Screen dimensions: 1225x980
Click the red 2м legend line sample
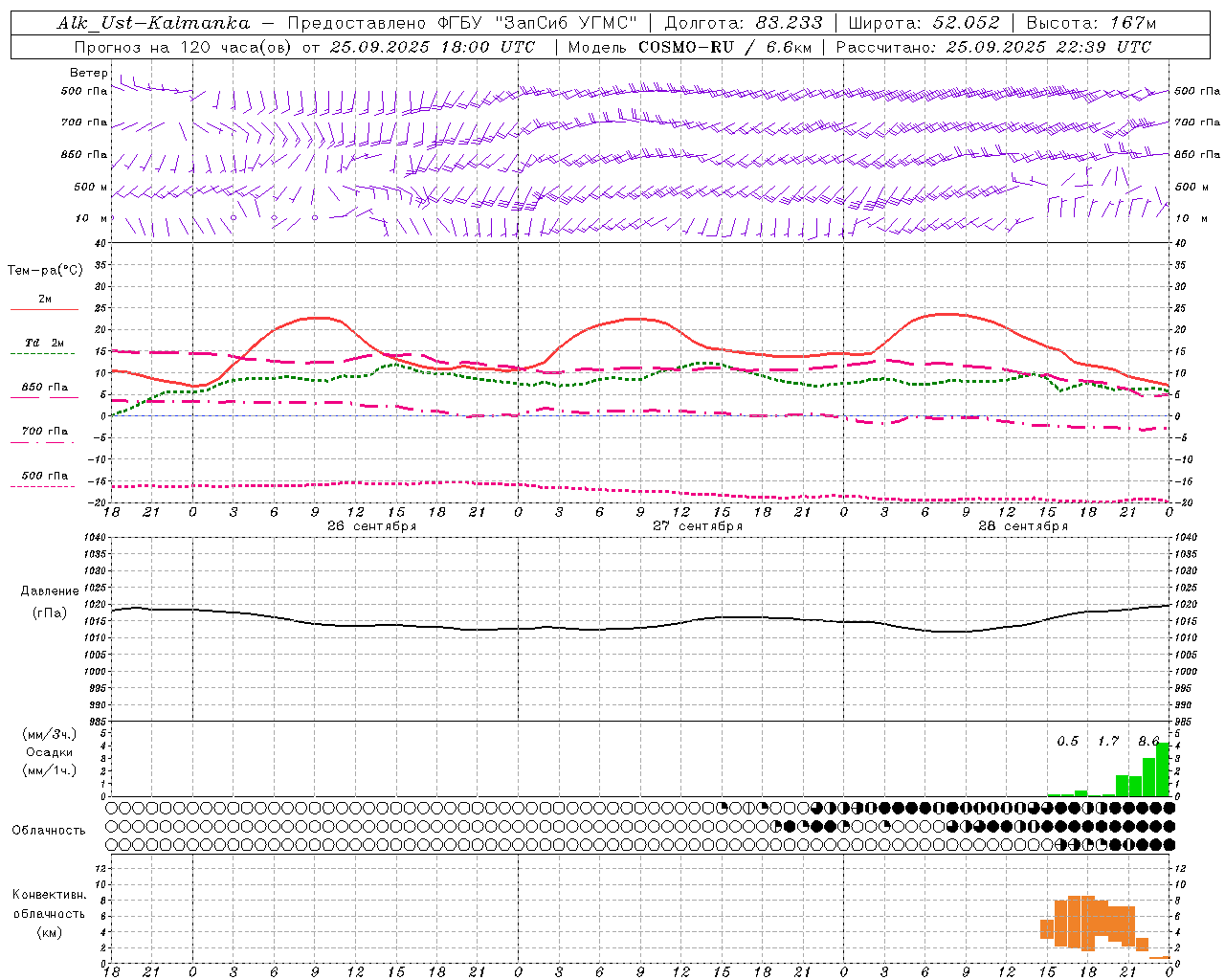point(44,309)
